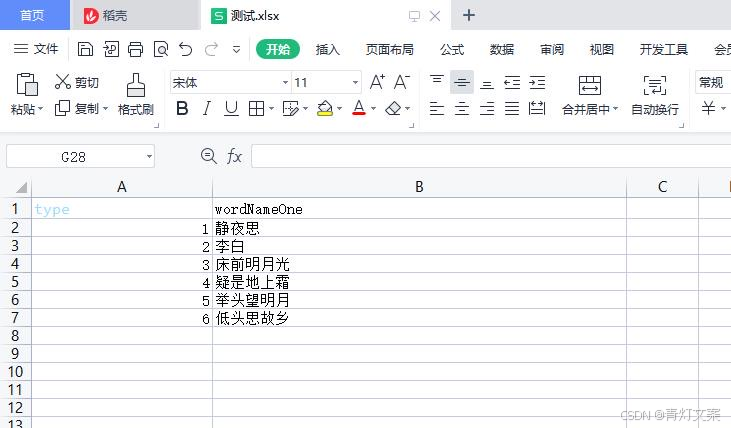Set bottom vertical alignment
731x428 pixels.
tap(487, 83)
